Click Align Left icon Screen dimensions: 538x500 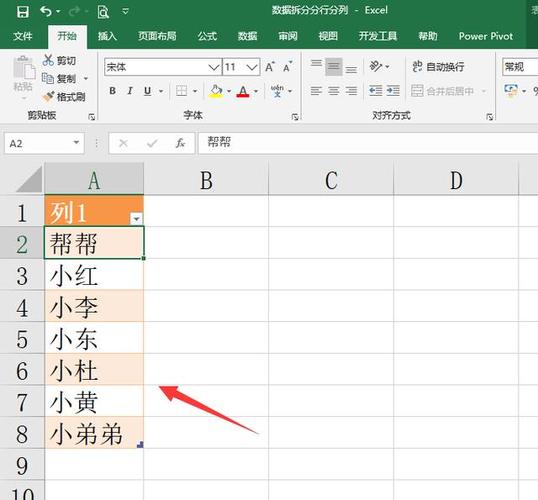pos(316,91)
